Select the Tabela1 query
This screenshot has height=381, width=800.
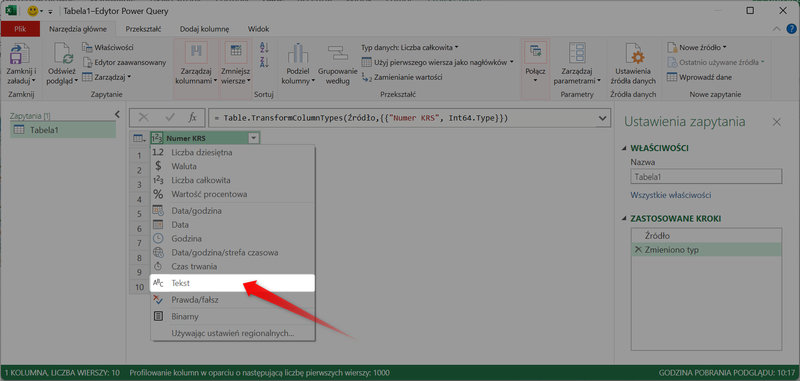[x=63, y=130]
